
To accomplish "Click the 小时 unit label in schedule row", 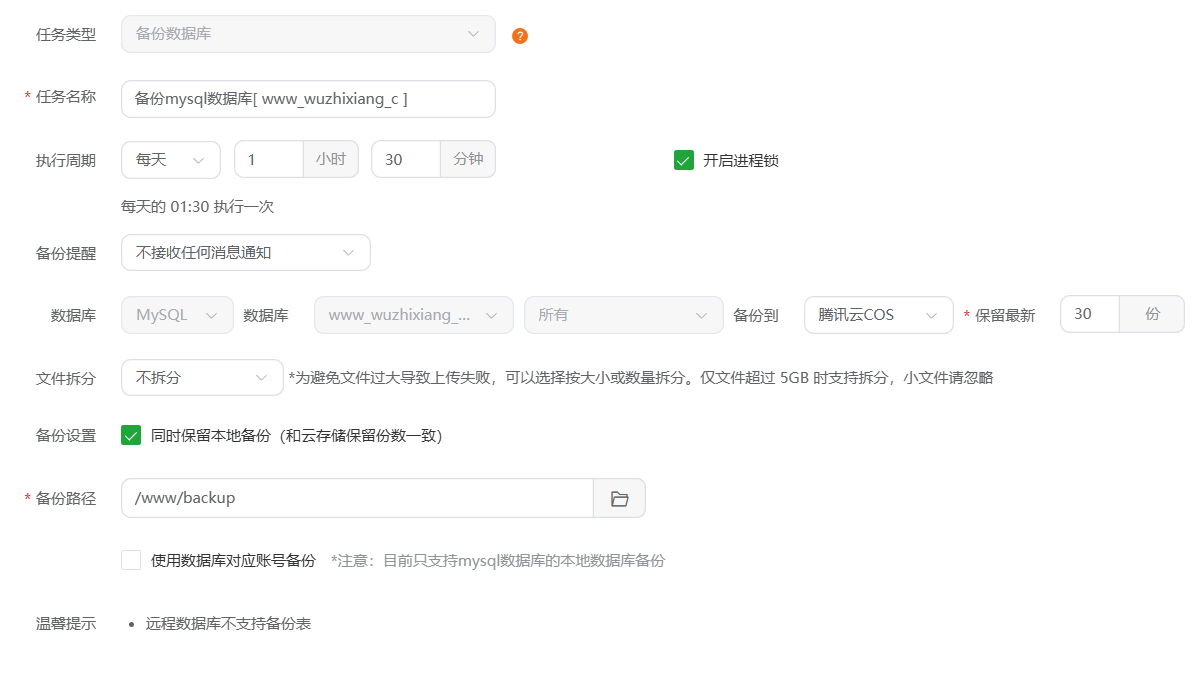I will point(330,159).
